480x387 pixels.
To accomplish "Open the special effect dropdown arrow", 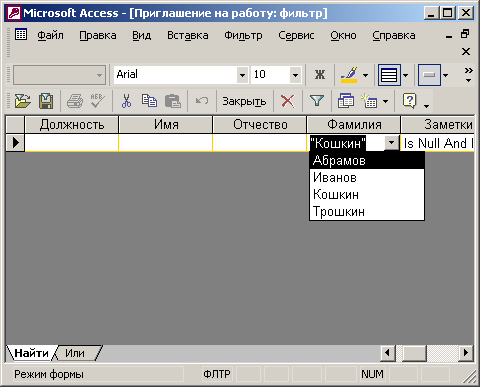I will tap(445, 75).
